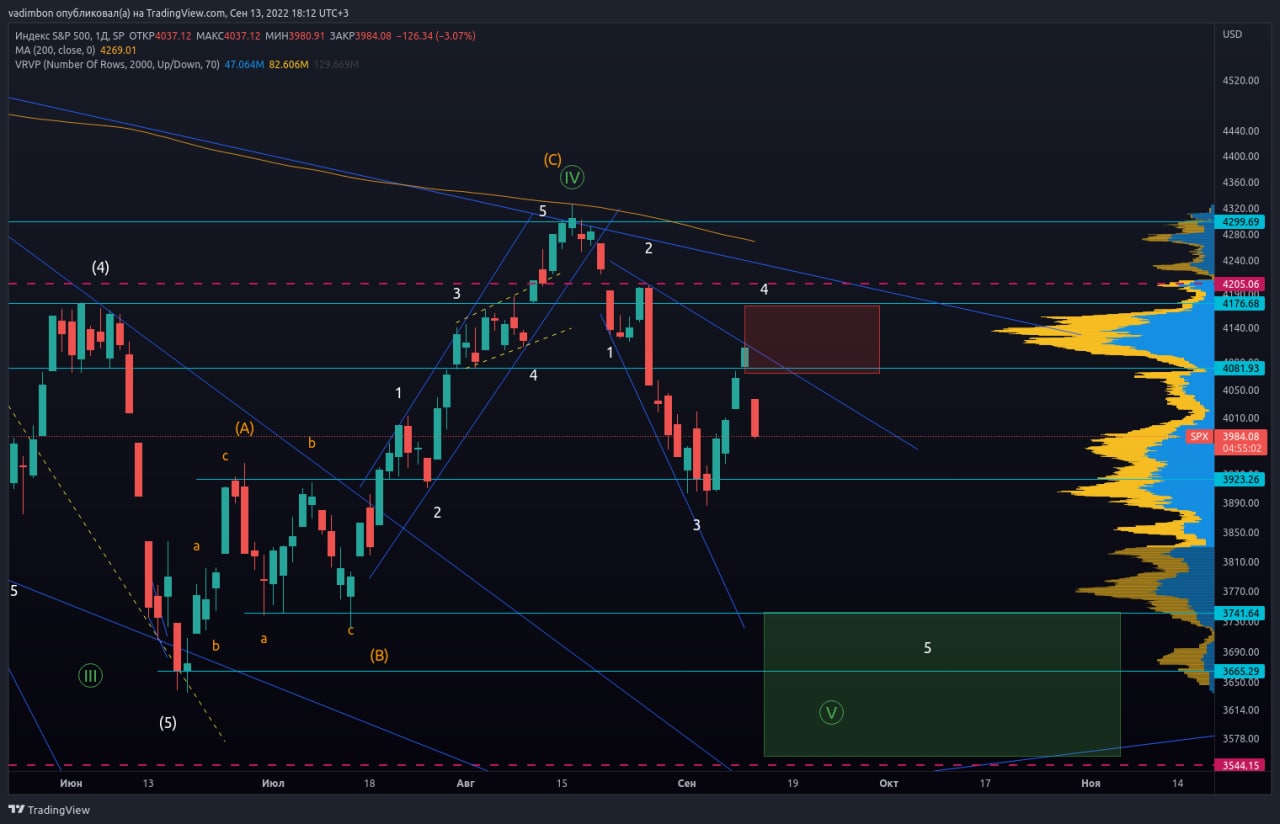Click the USD currency label
1280x824 pixels.
(x=1232, y=34)
